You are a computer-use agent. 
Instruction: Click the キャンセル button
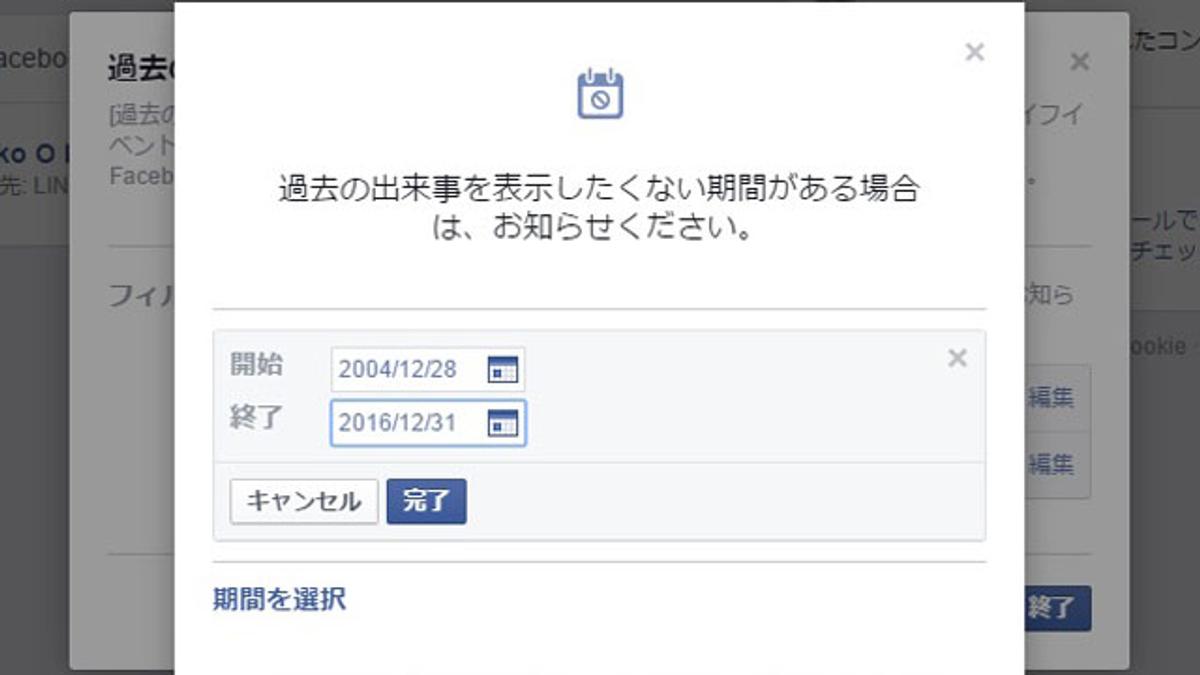point(304,502)
